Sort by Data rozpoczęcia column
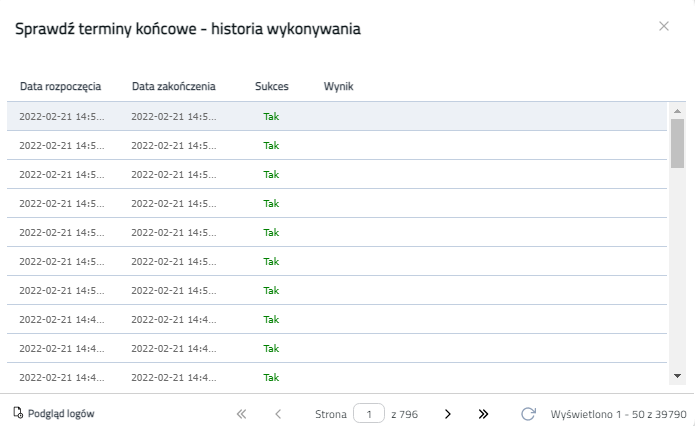 pyautogui.click(x=60, y=87)
